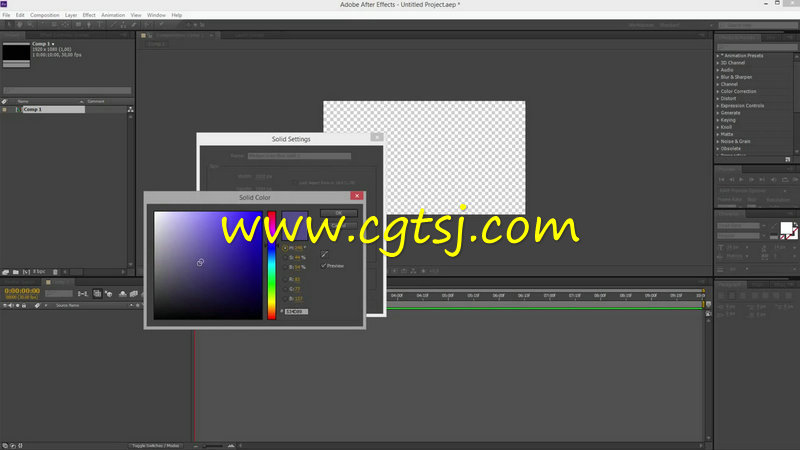Click the new composition icon in Project panel

click(26, 272)
